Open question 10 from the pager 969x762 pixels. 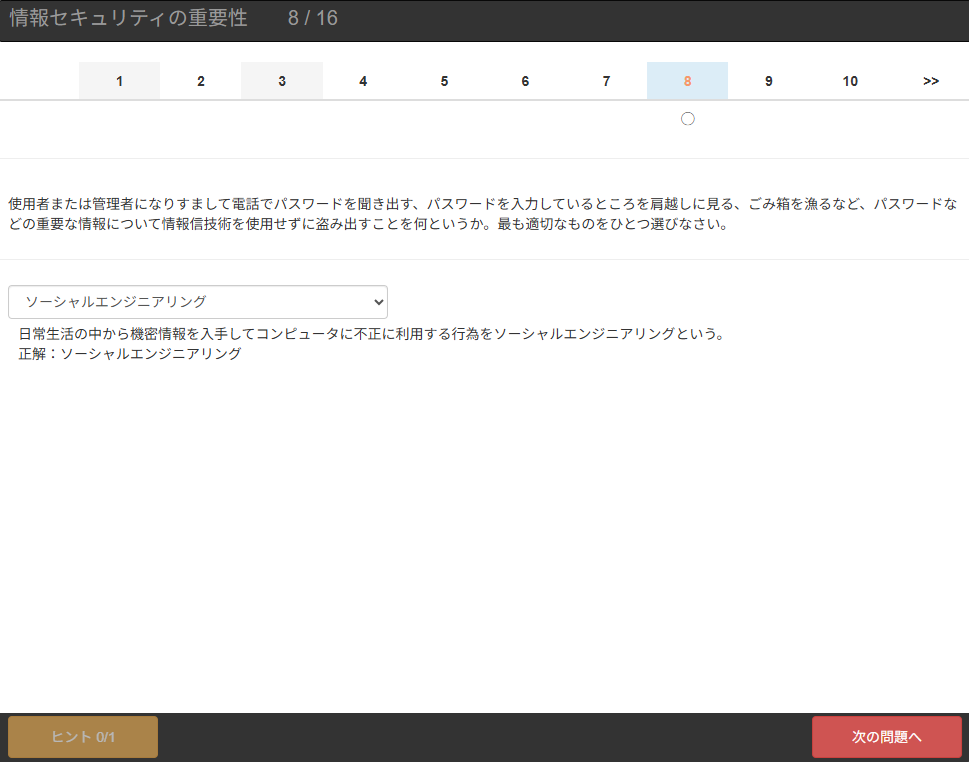click(x=849, y=81)
